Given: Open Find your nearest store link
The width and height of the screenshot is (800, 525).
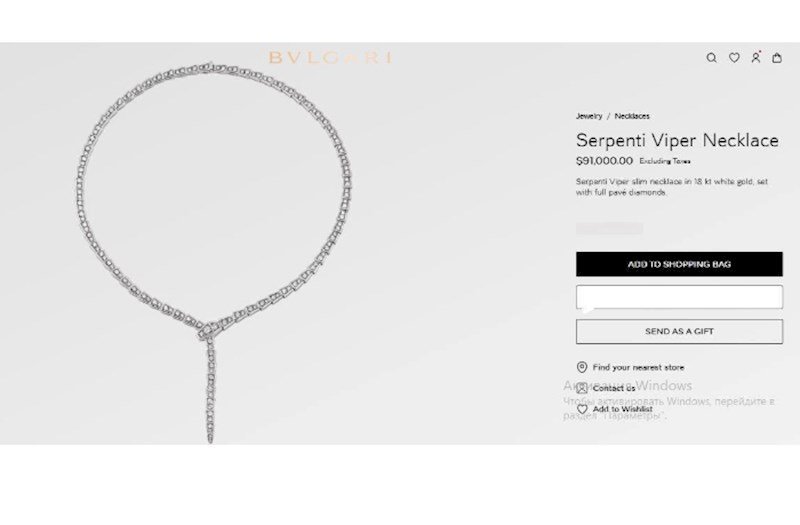Looking at the screenshot, I should pos(638,367).
